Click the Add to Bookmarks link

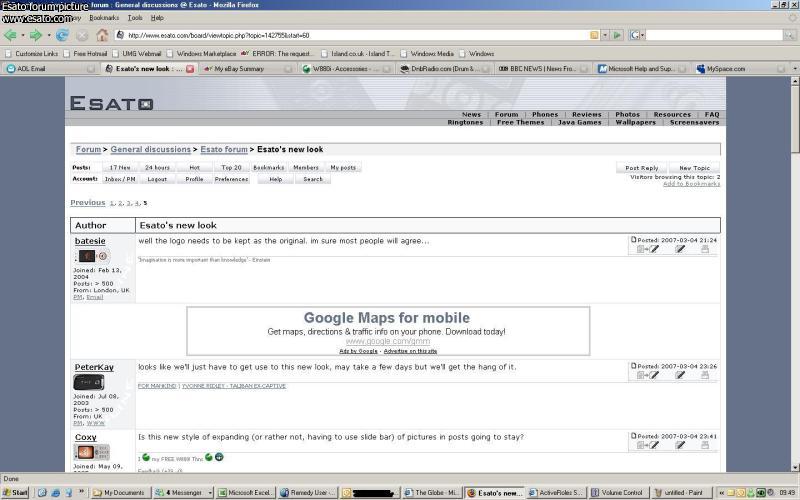click(x=691, y=184)
